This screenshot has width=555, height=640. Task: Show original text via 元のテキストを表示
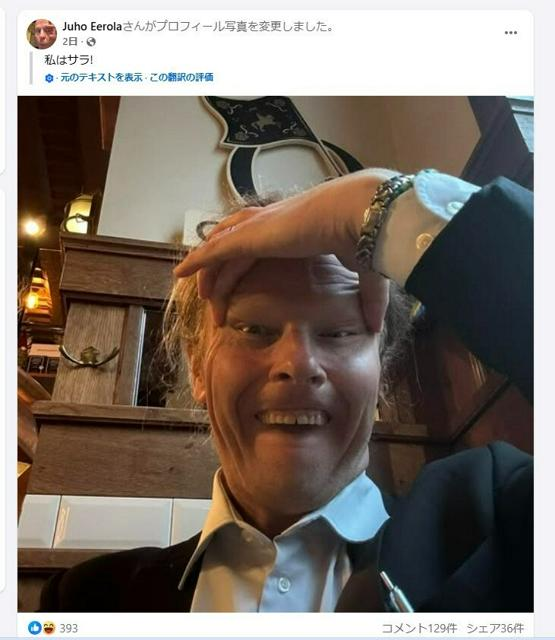point(101,78)
